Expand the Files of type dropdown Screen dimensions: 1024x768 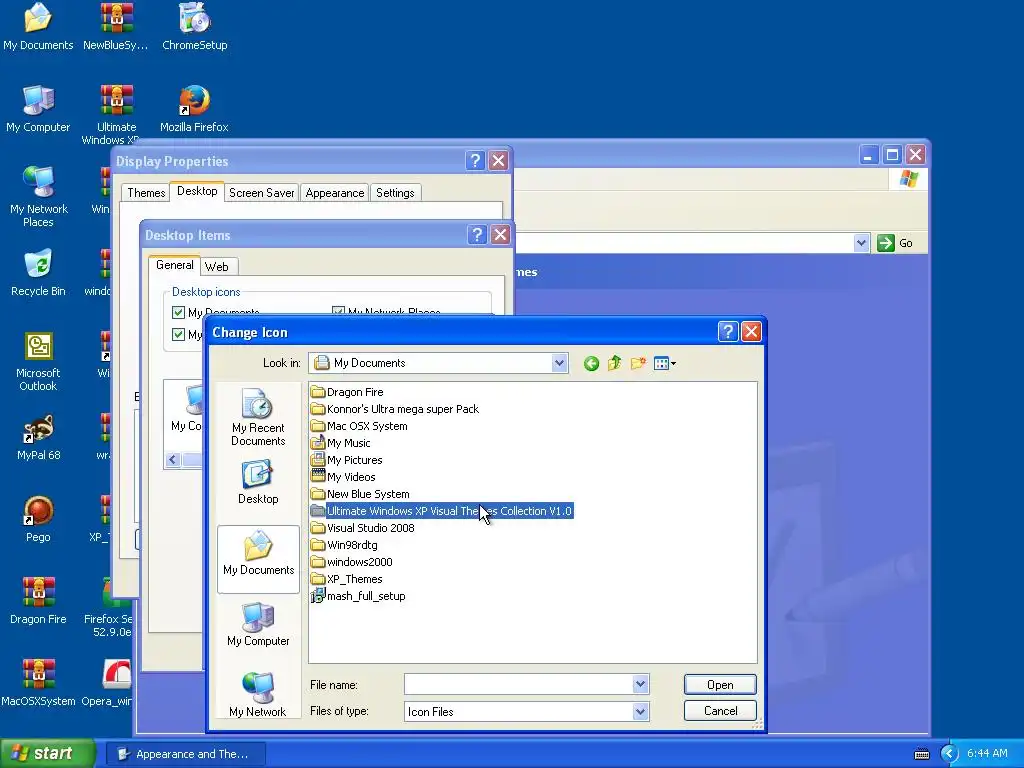tap(641, 711)
